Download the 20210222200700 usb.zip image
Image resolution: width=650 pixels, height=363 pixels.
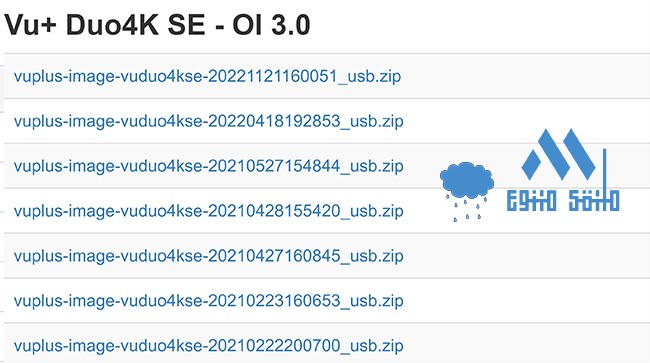(209, 345)
